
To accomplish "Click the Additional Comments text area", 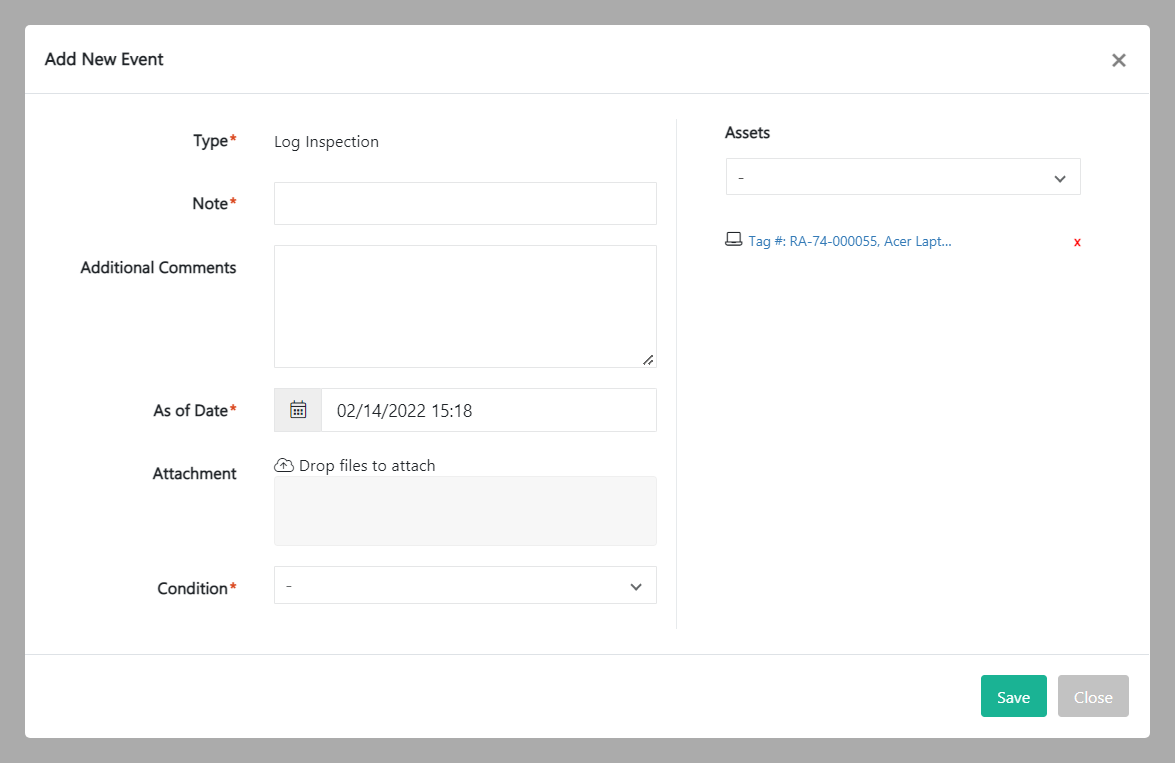I will click(x=465, y=305).
